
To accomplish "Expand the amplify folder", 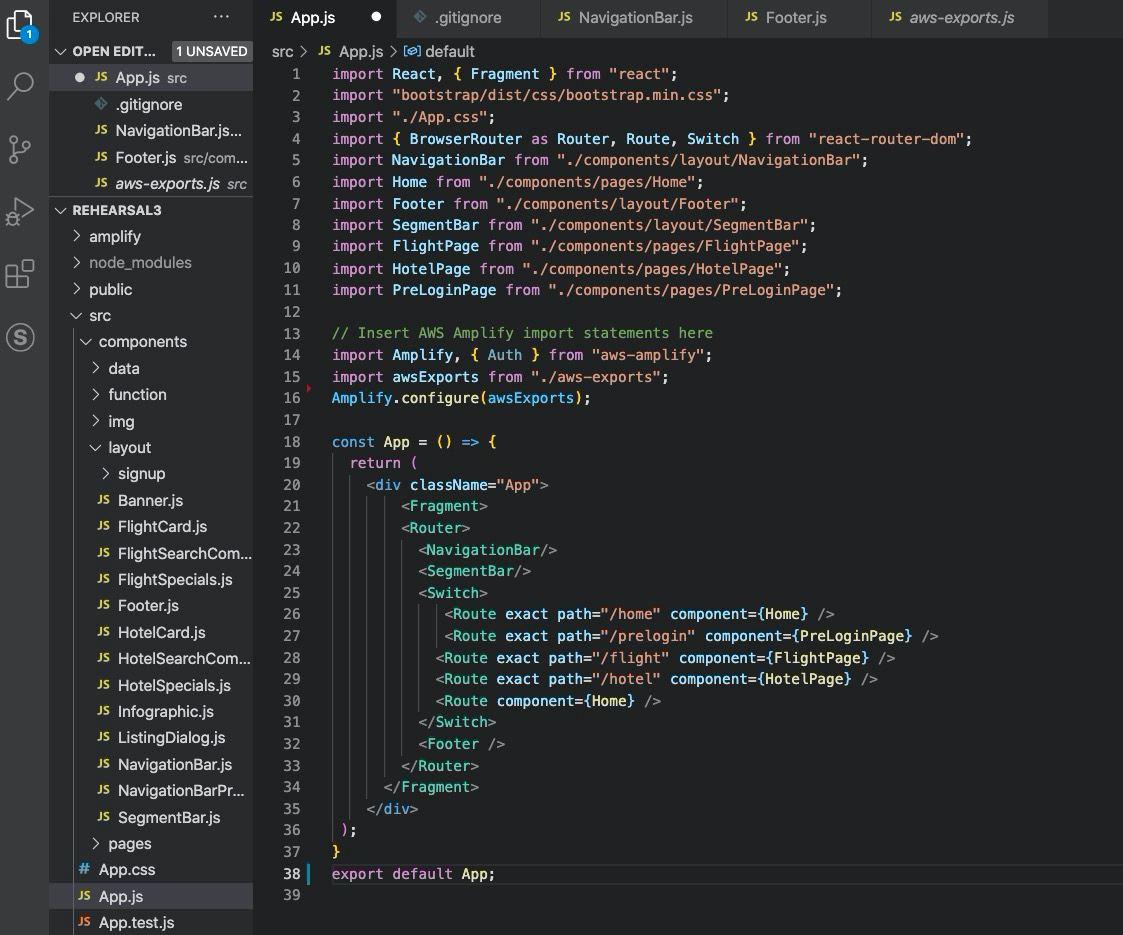I will tap(115, 236).
